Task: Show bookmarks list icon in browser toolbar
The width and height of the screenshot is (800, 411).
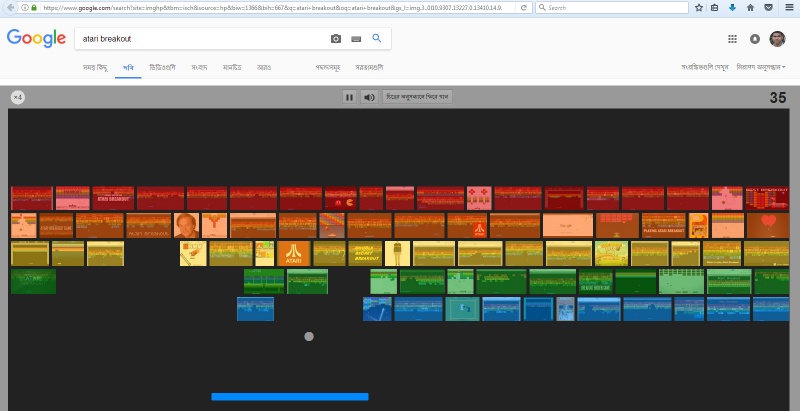Action: tap(715, 8)
